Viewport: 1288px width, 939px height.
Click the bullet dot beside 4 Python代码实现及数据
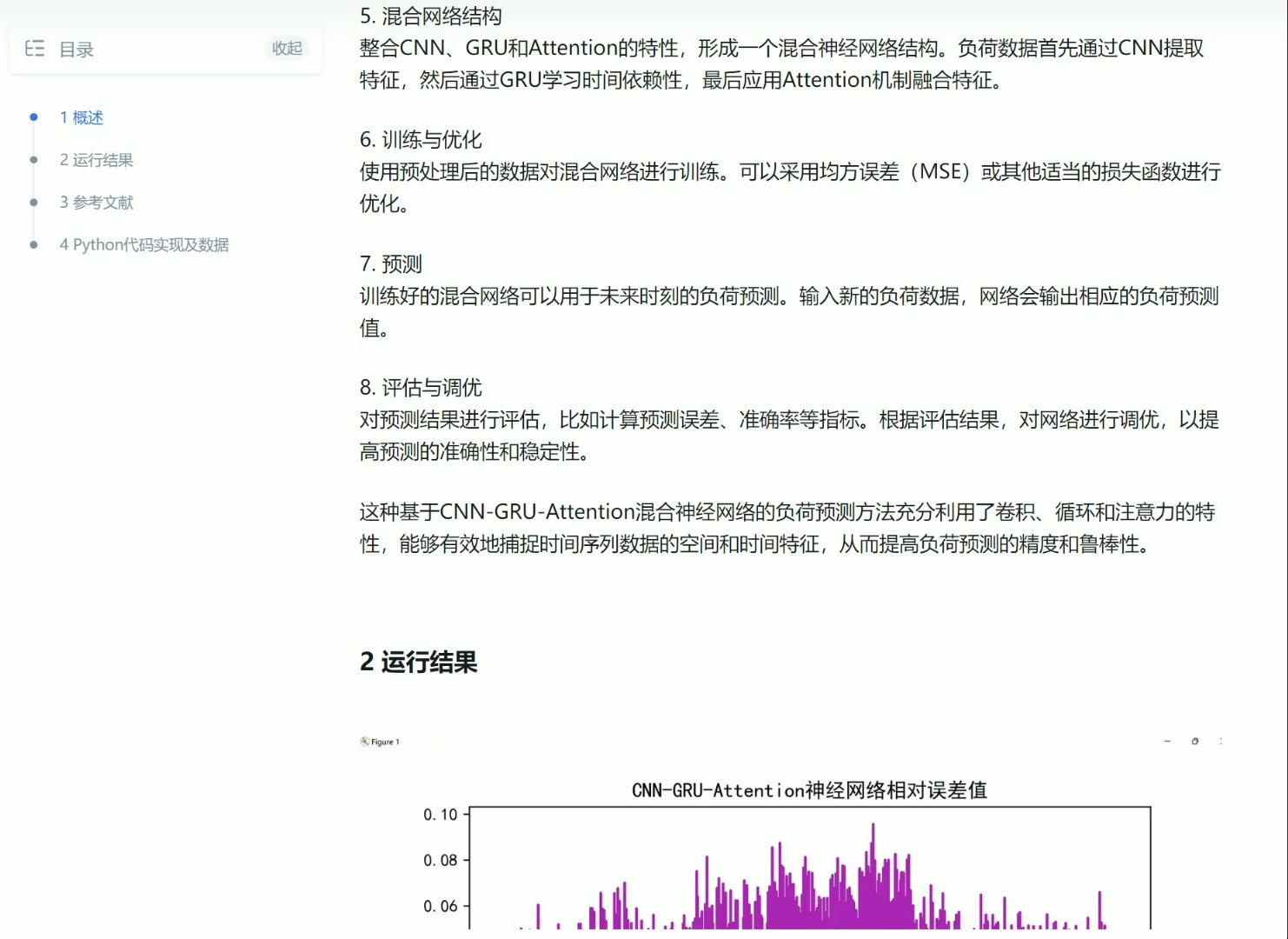[x=34, y=243]
